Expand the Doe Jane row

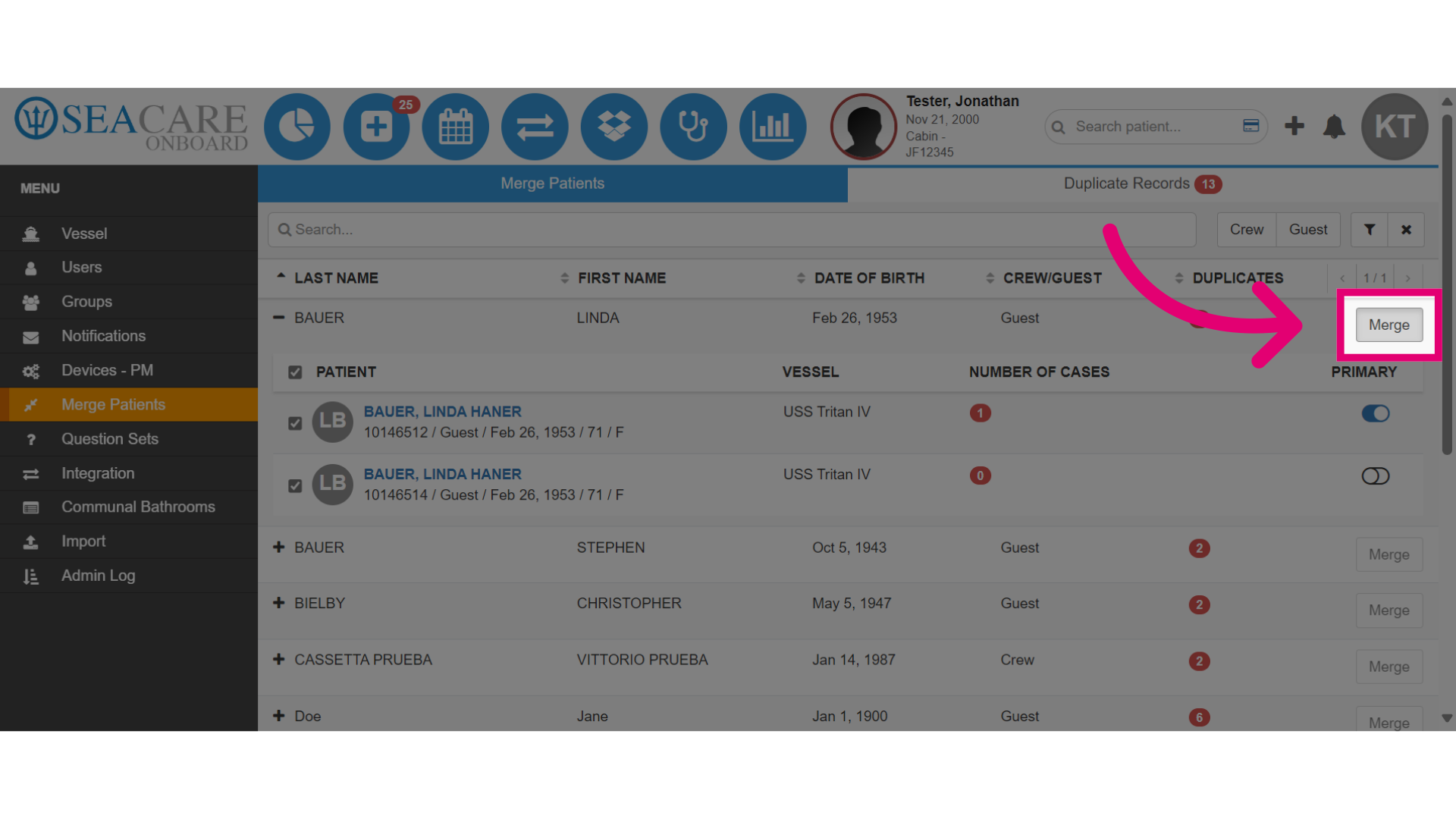(279, 716)
